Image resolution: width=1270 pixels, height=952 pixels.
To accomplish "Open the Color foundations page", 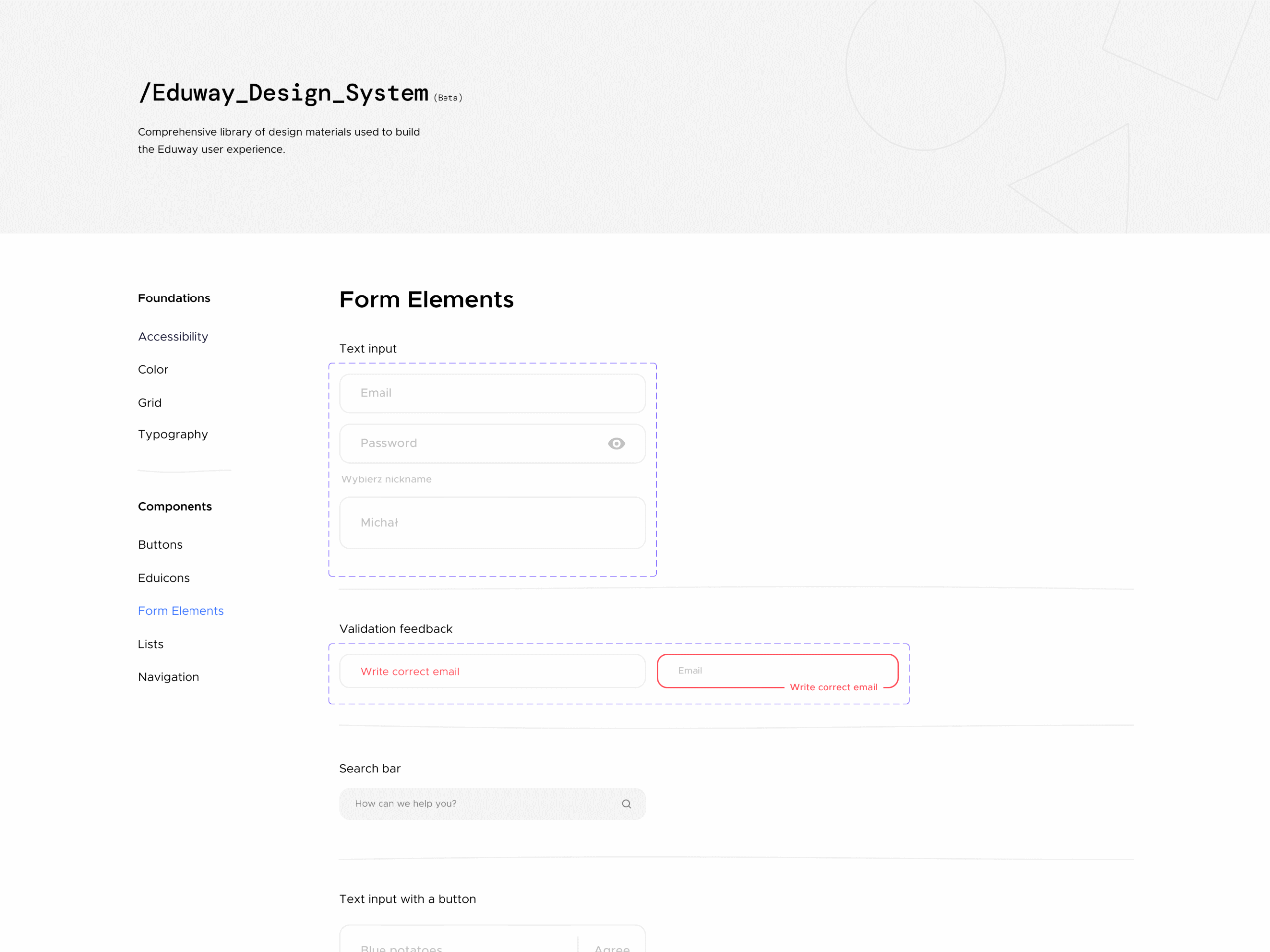I will click(153, 369).
